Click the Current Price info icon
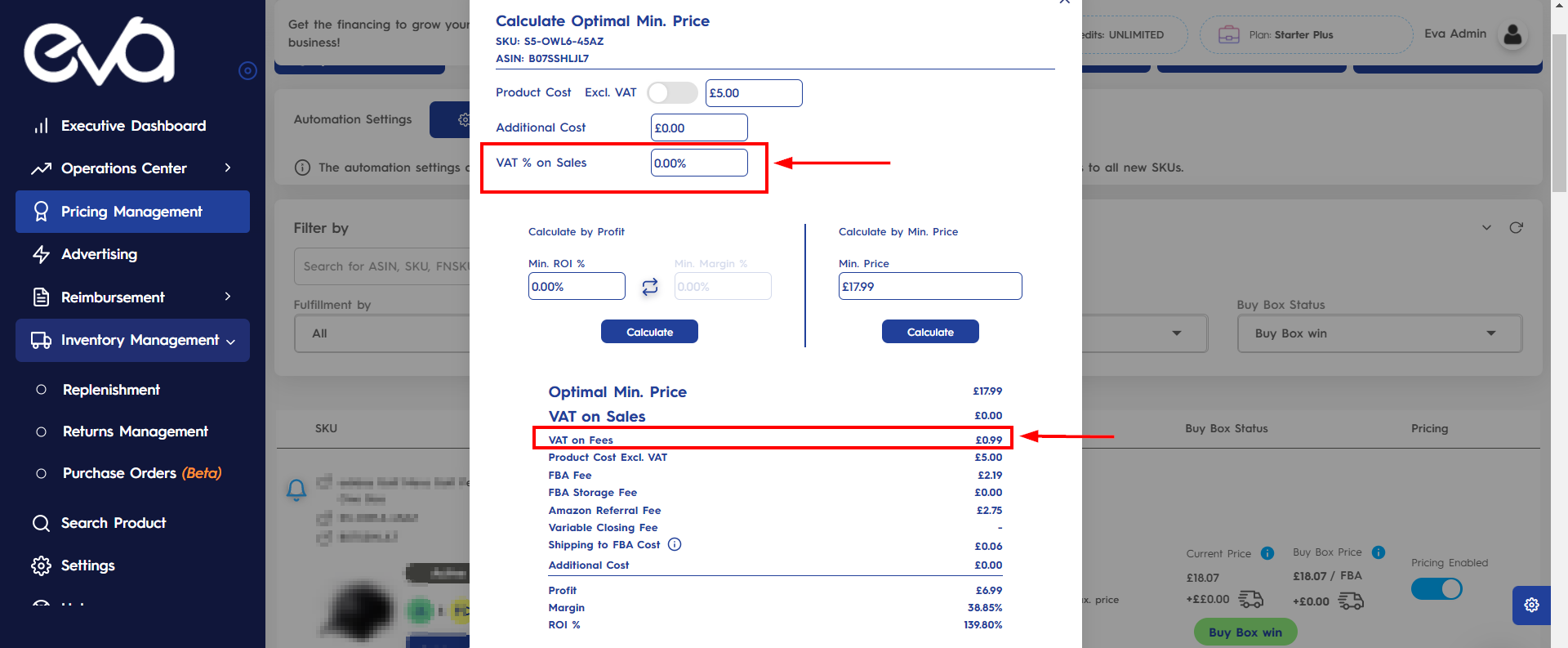 pyautogui.click(x=1267, y=553)
